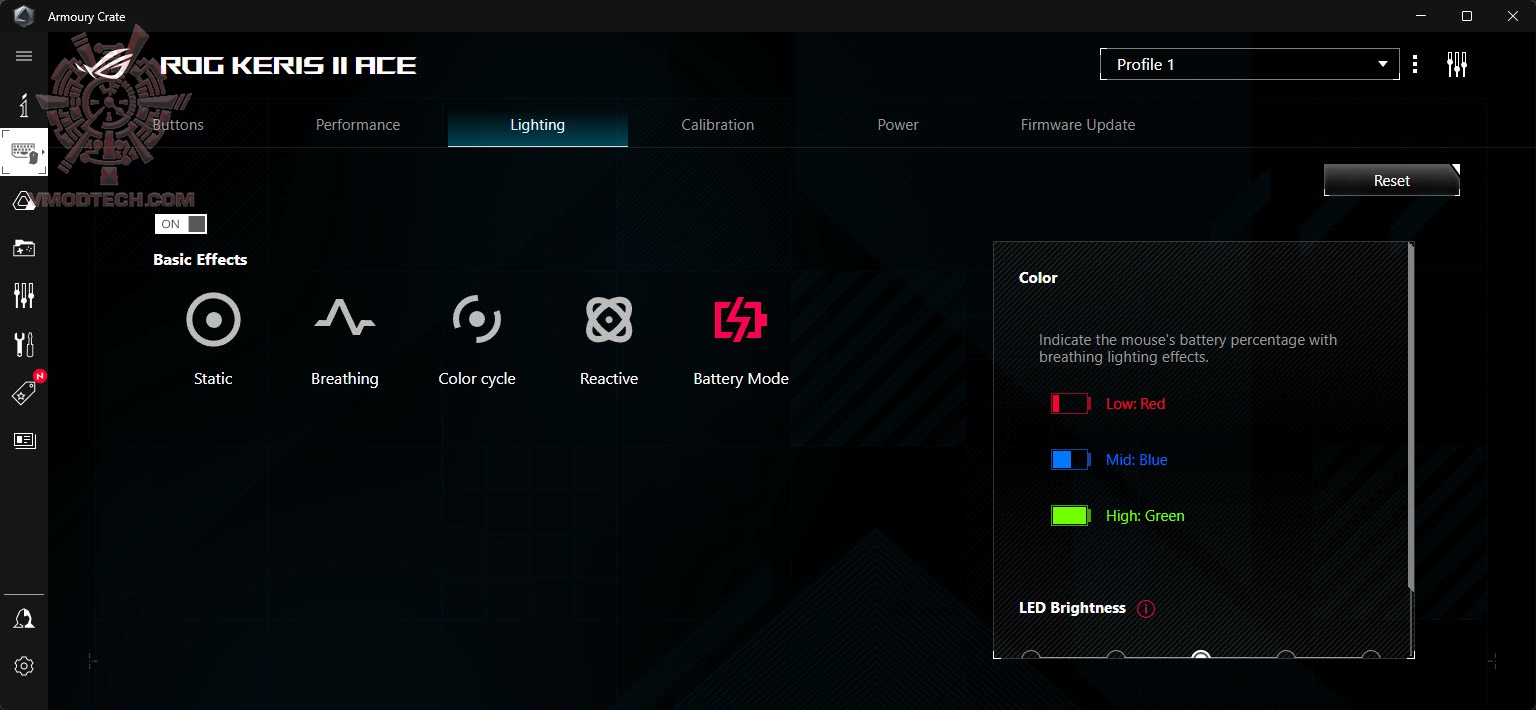
Task: Click the 'LED Brightness' heading
Action: coord(1072,608)
